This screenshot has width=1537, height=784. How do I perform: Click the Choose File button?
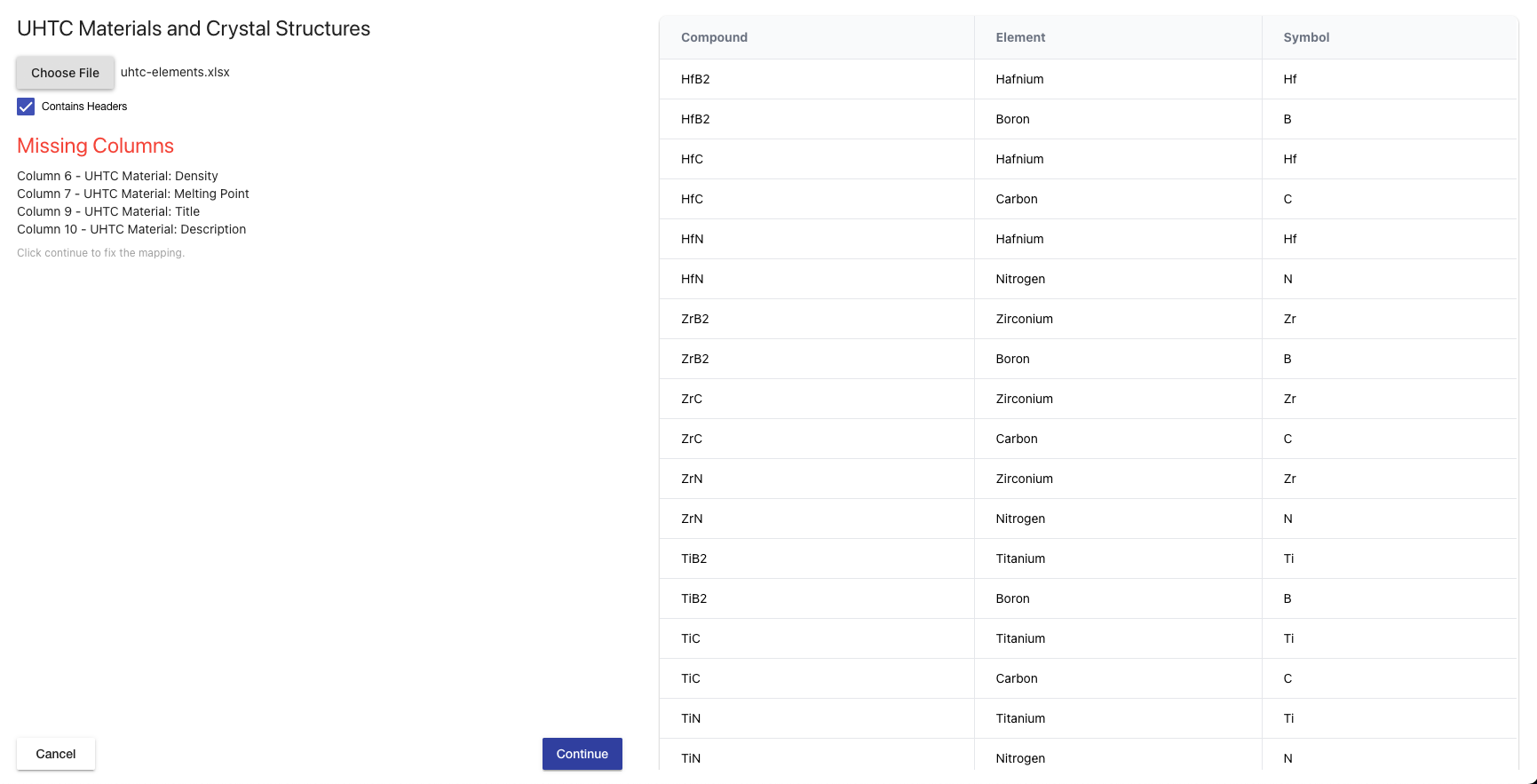point(64,72)
